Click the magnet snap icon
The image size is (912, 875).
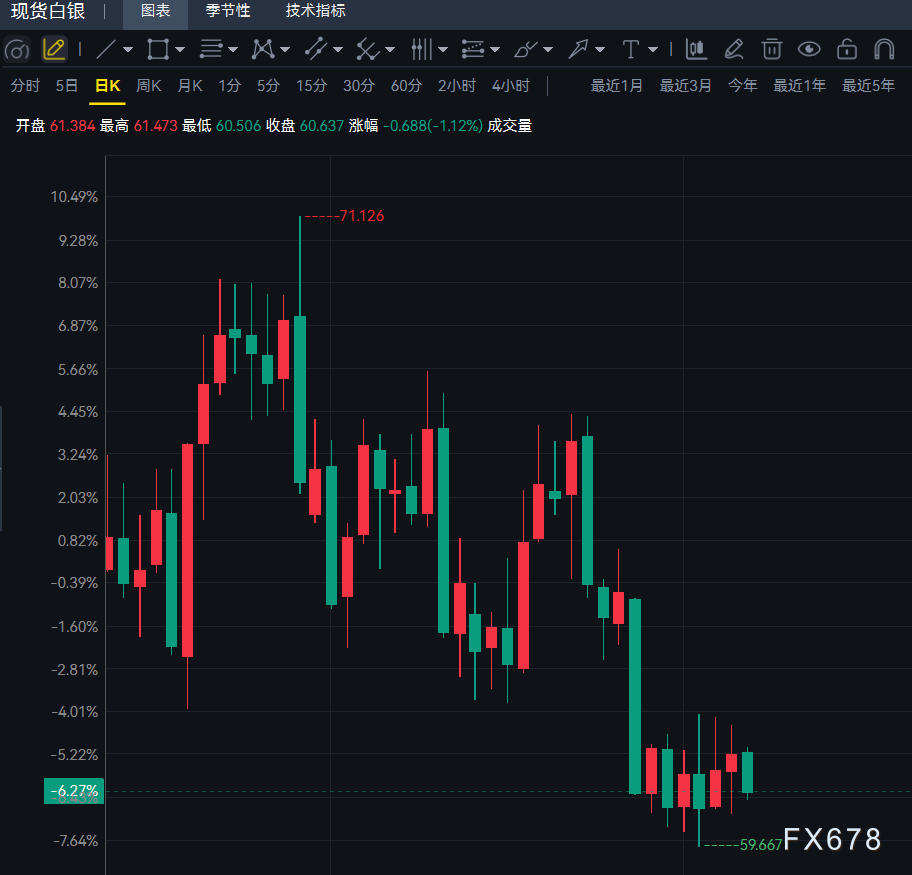pos(884,49)
